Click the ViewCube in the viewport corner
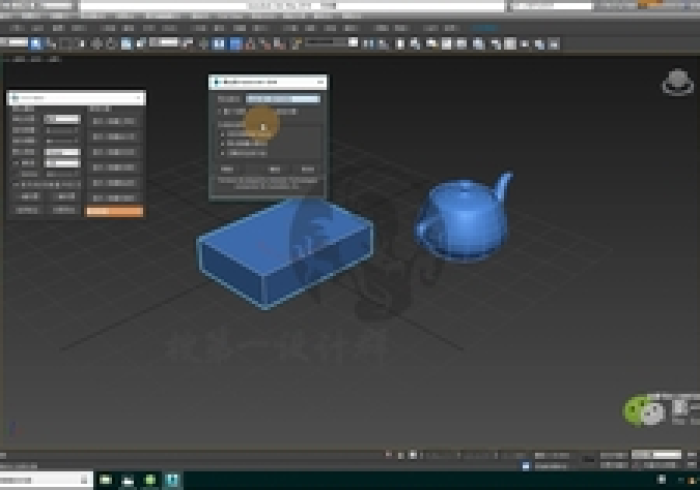 click(677, 86)
